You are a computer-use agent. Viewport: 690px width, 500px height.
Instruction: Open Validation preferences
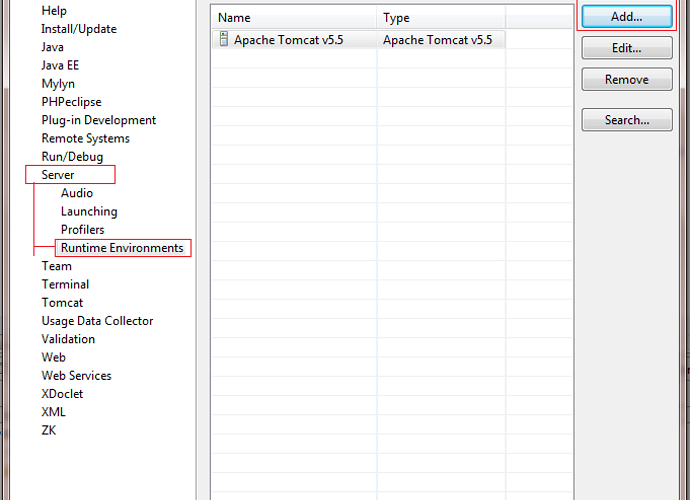[x=68, y=339]
